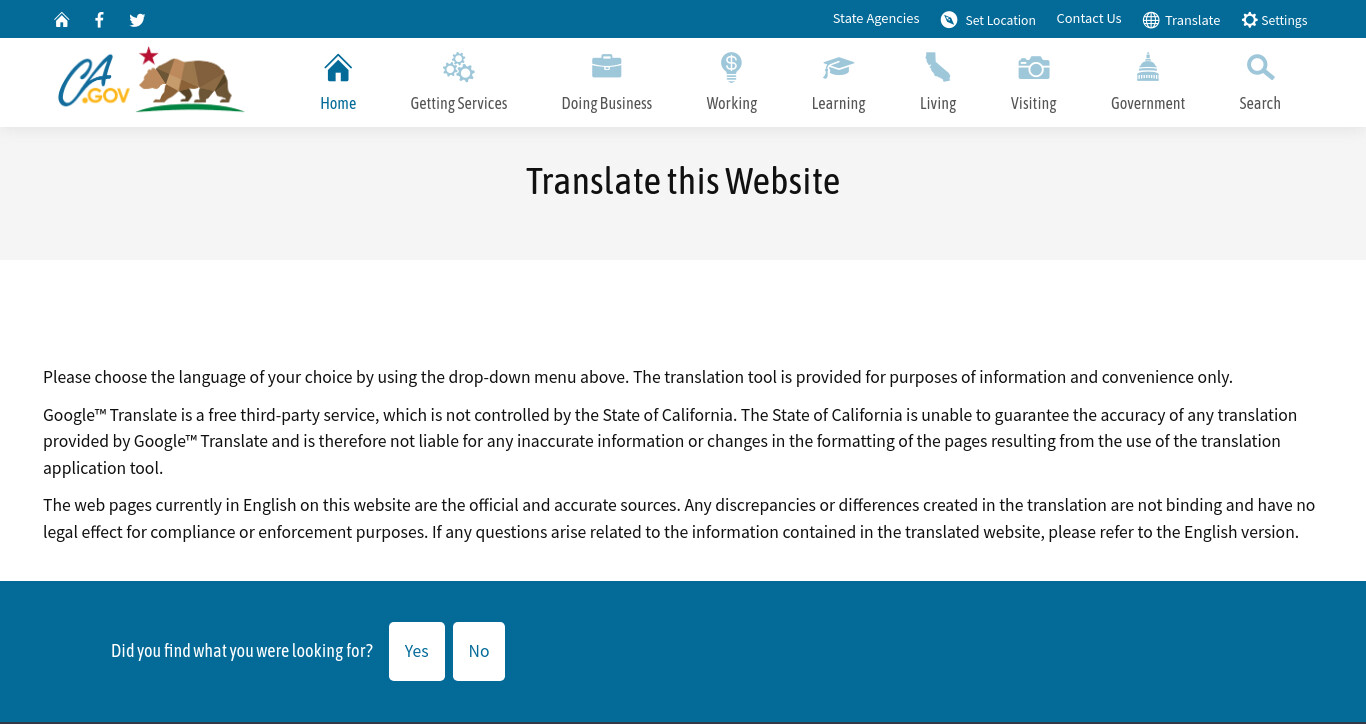Click the Government capitol dome icon
Screen dimensions: 1366x724
coord(1148,67)
